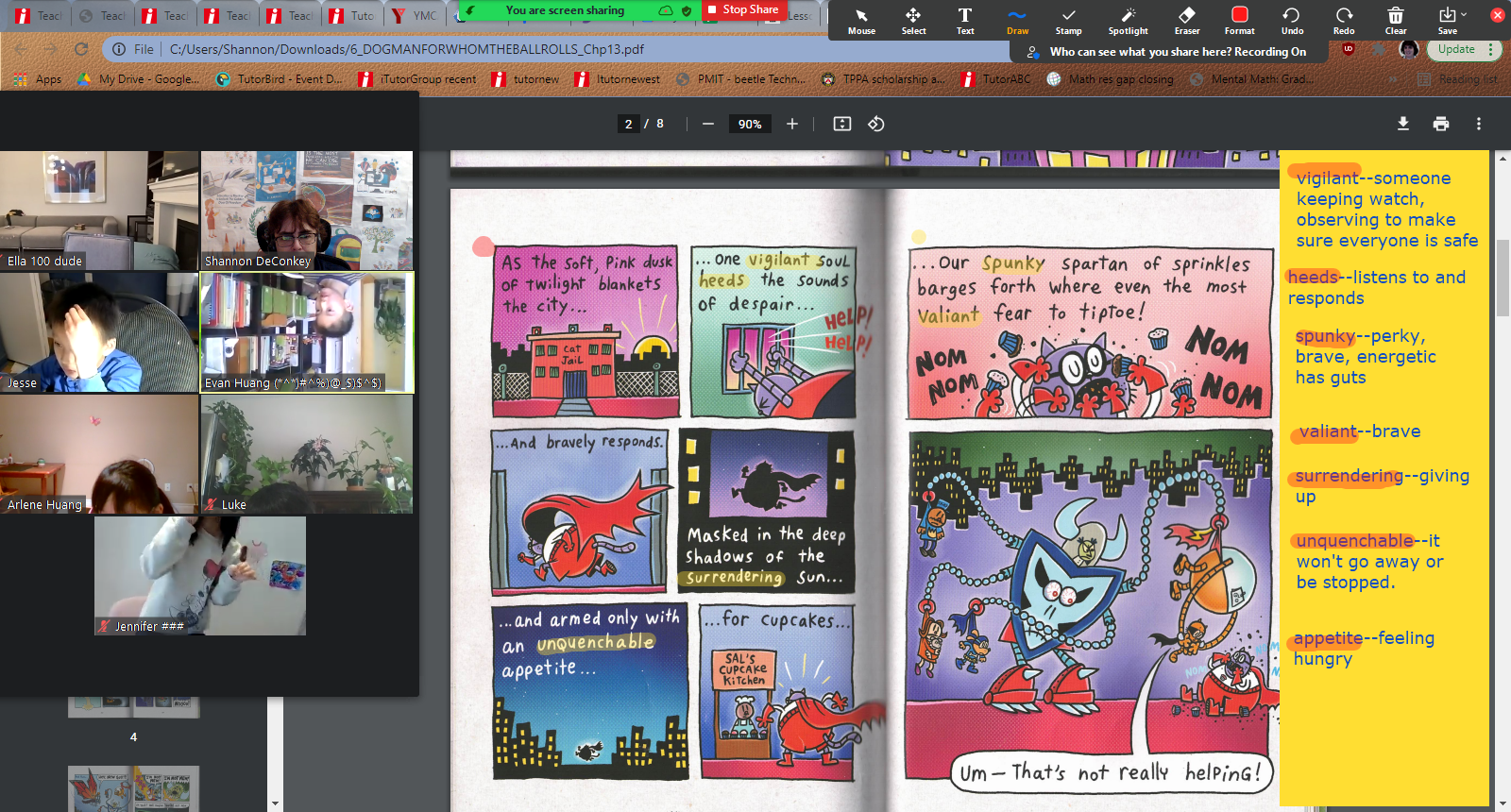The height and width of the screenshot is (812, 1511).
Task: Click the site info icon in address bar
Action: point(119,49)
